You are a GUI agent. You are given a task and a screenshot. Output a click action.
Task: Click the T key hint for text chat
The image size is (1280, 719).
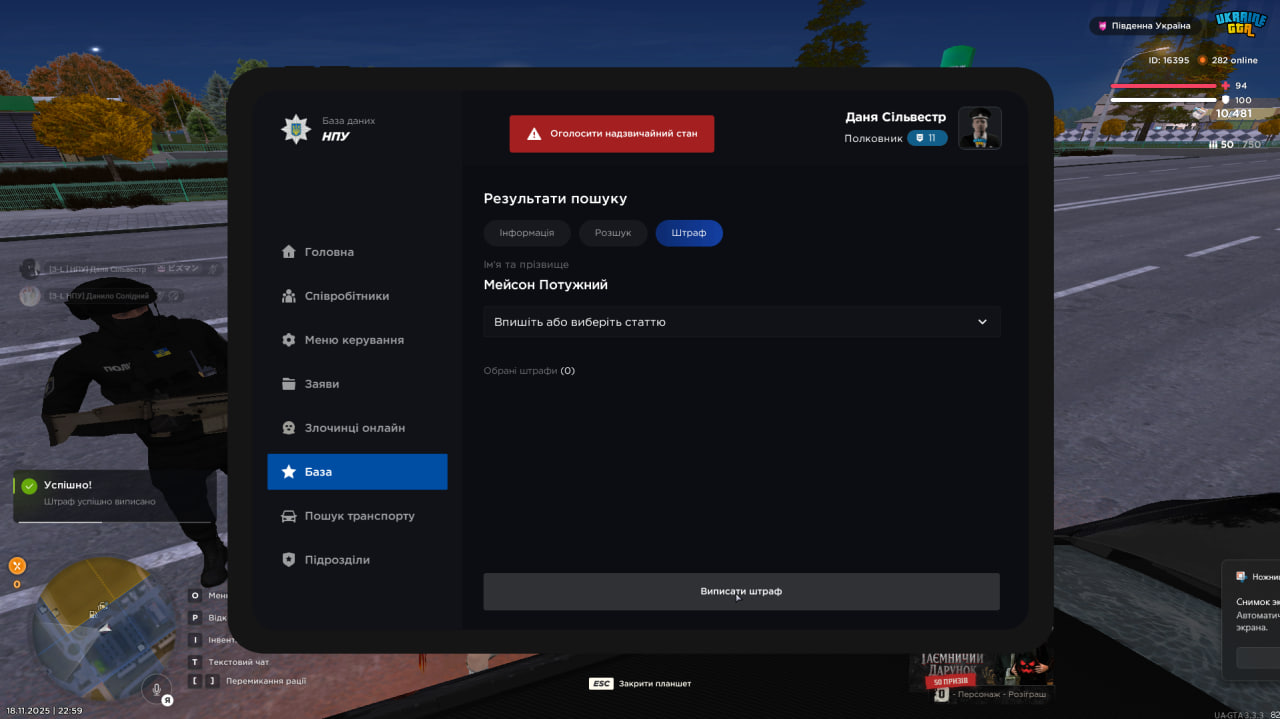coord(195,661)
